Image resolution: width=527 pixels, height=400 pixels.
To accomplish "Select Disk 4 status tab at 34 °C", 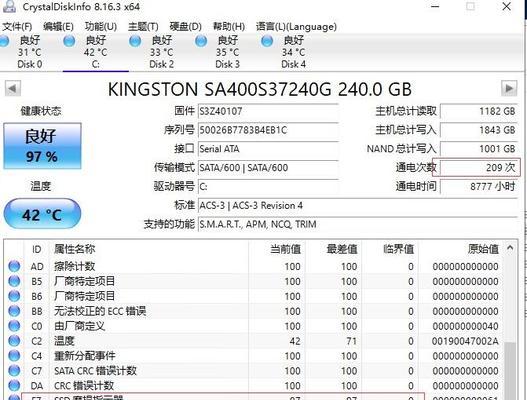I will pos(293,52).
